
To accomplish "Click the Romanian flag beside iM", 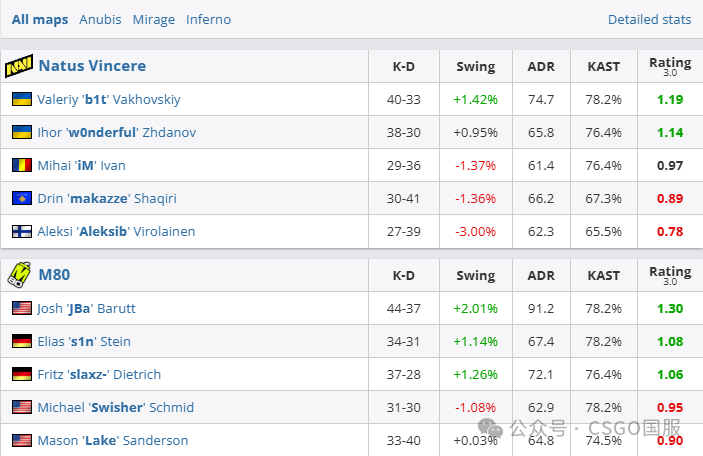I will (x=22, y=165).
